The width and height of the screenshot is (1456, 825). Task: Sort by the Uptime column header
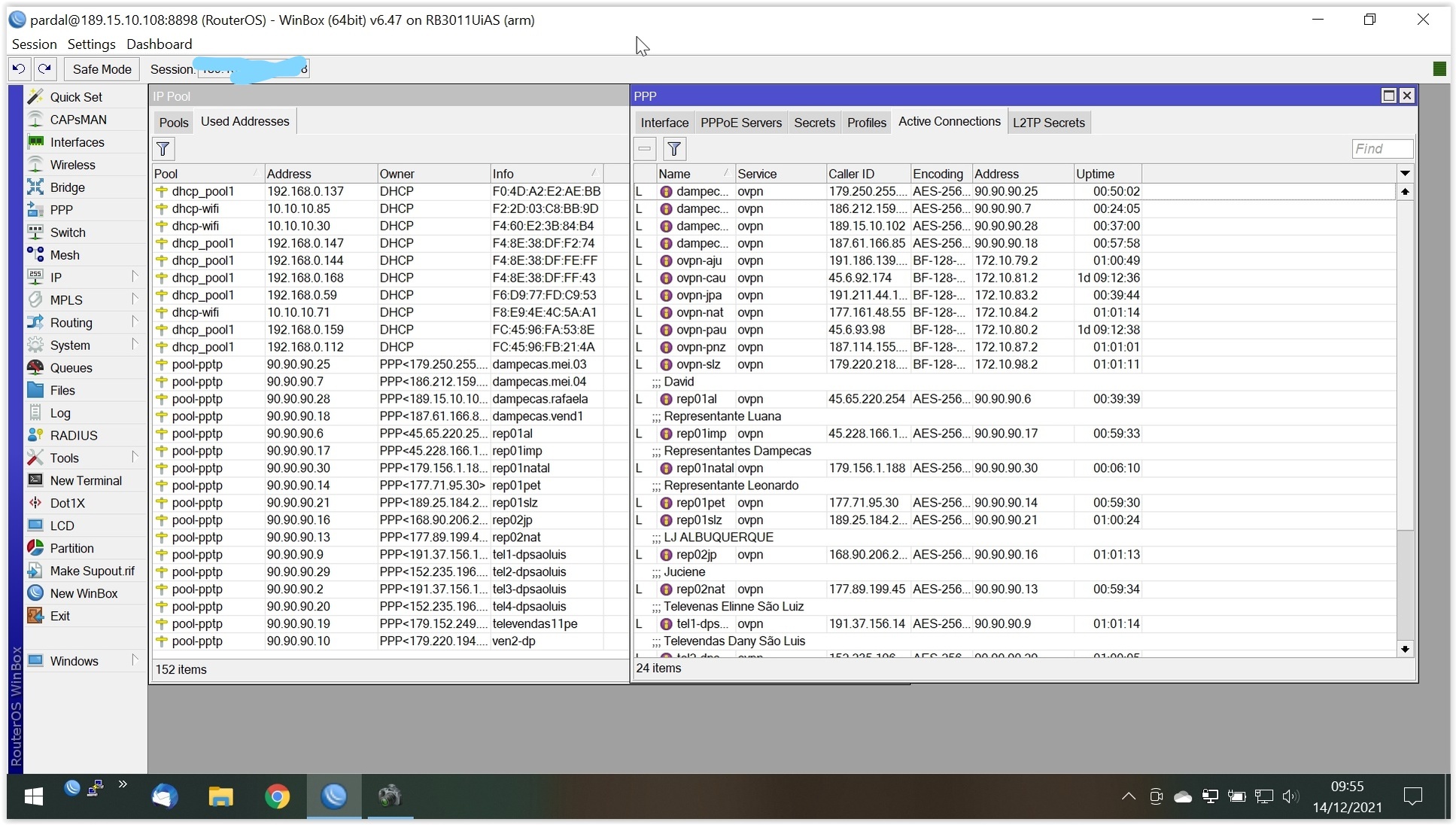(x=1106, y=174)
